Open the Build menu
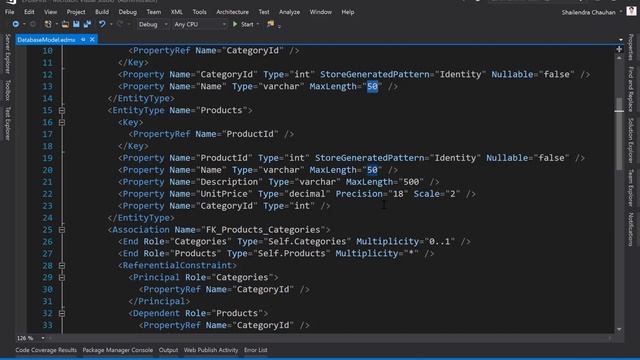 pos(102,12)
